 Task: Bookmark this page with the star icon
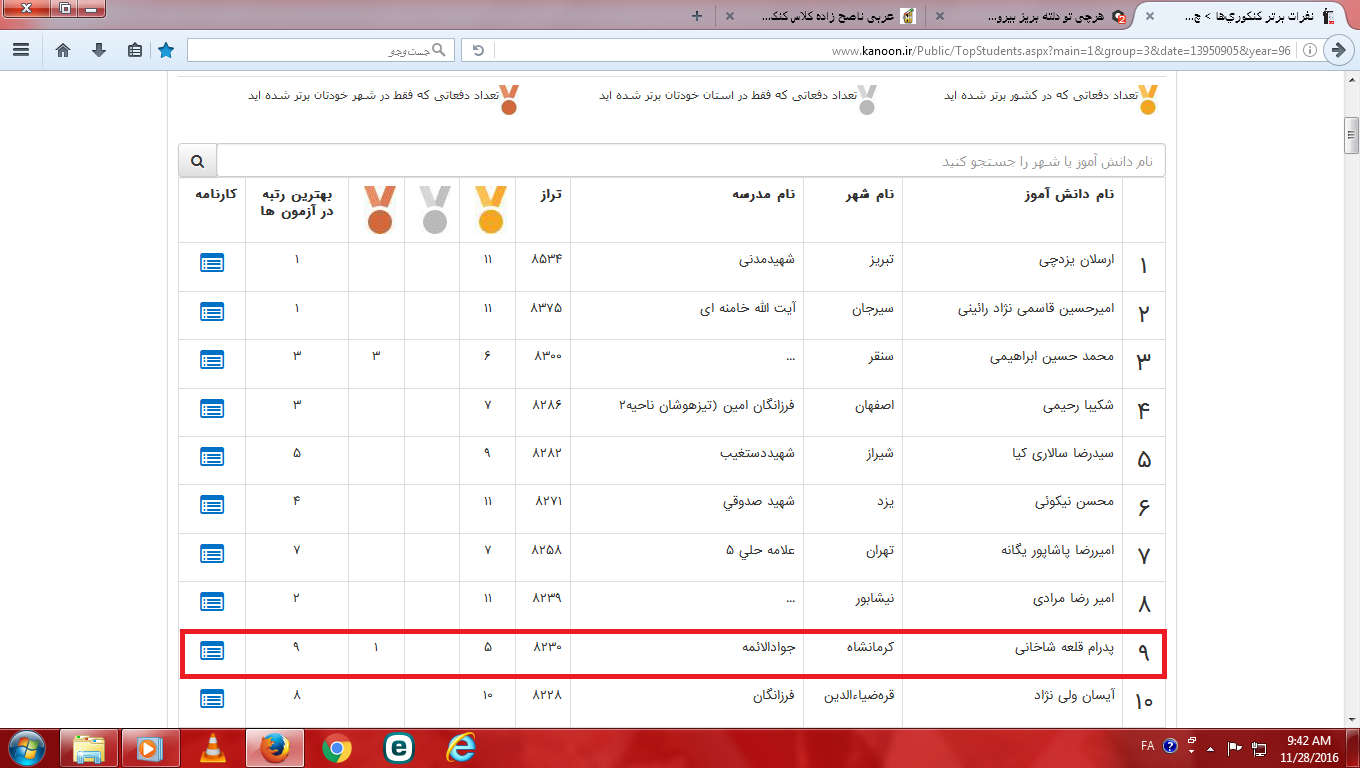(166, 50)
